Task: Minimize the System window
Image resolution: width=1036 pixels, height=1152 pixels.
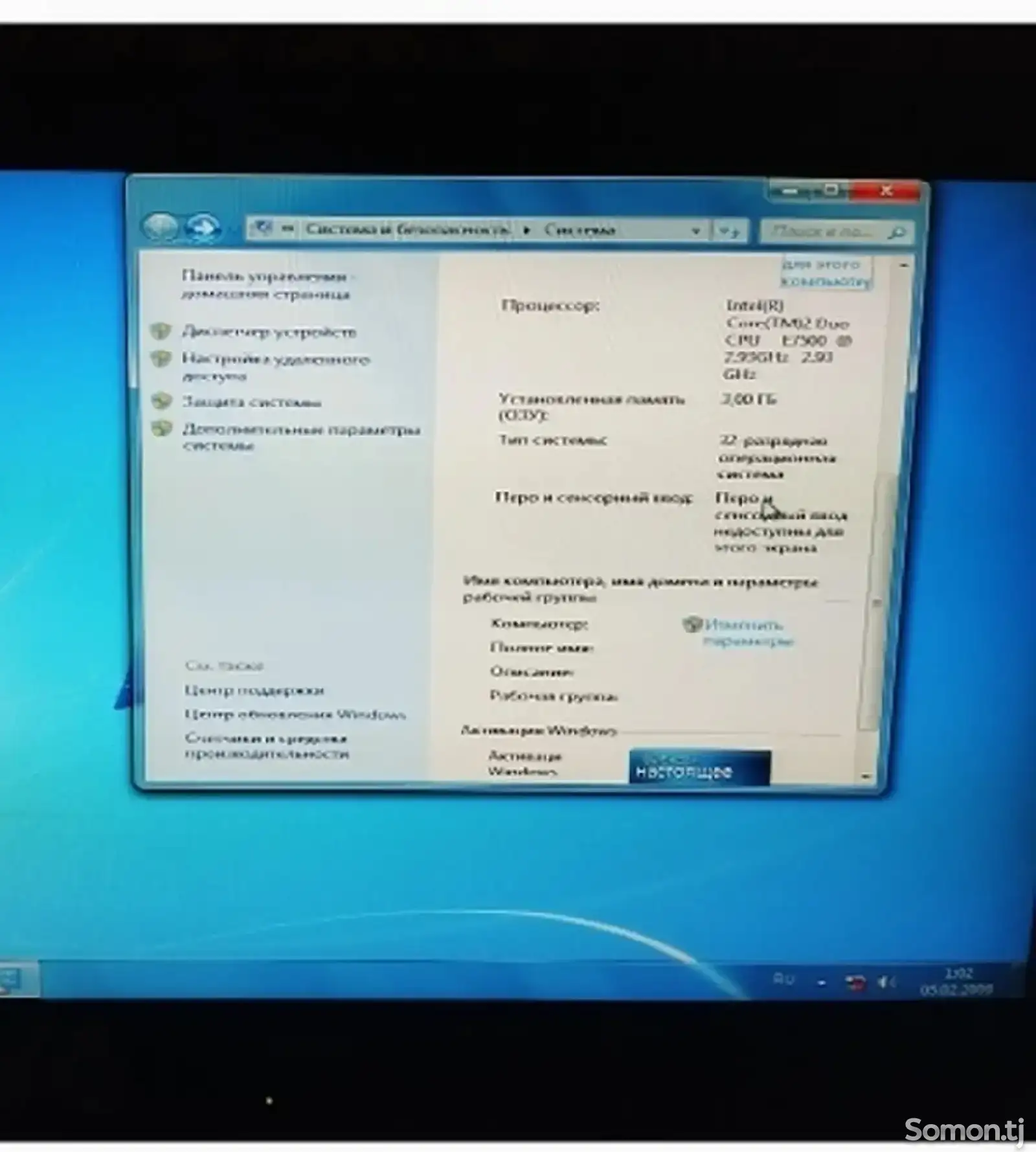Action: pos(791,191)
